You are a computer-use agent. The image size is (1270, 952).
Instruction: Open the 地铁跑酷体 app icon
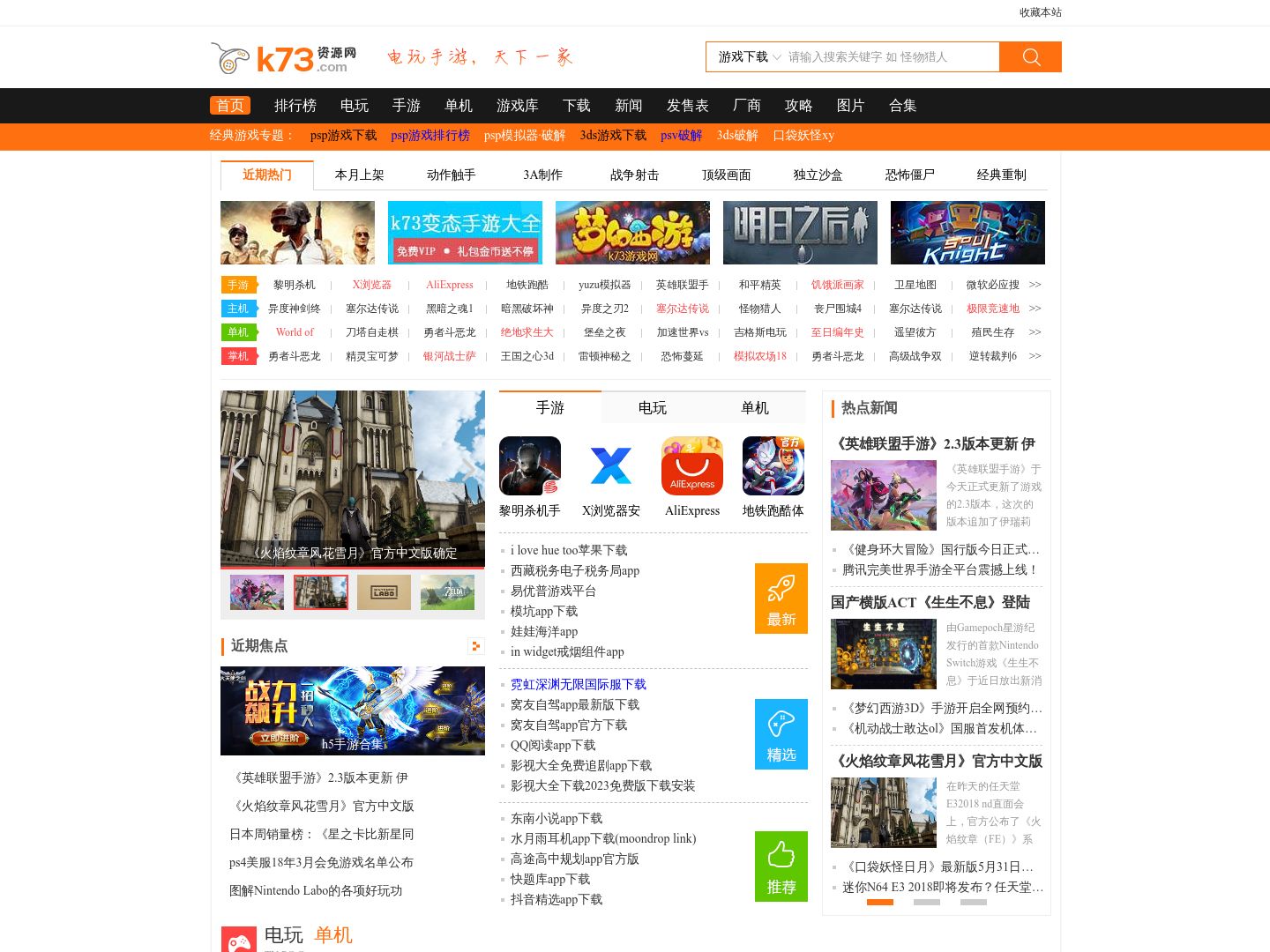point(773,466)
